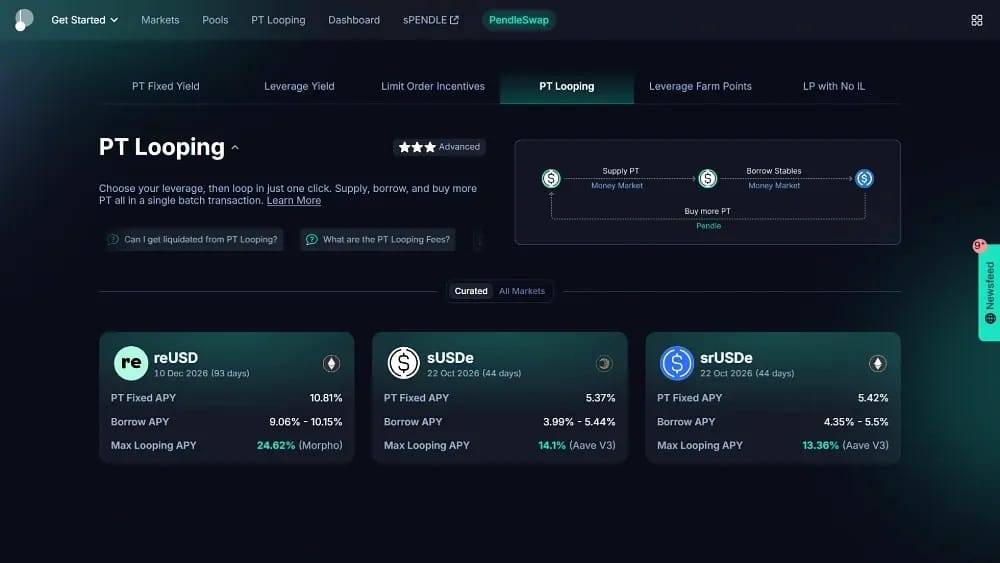The image size is (1000, 563).
Task: Click chat icon beside Looping Fees question
Action: point(311,240)
